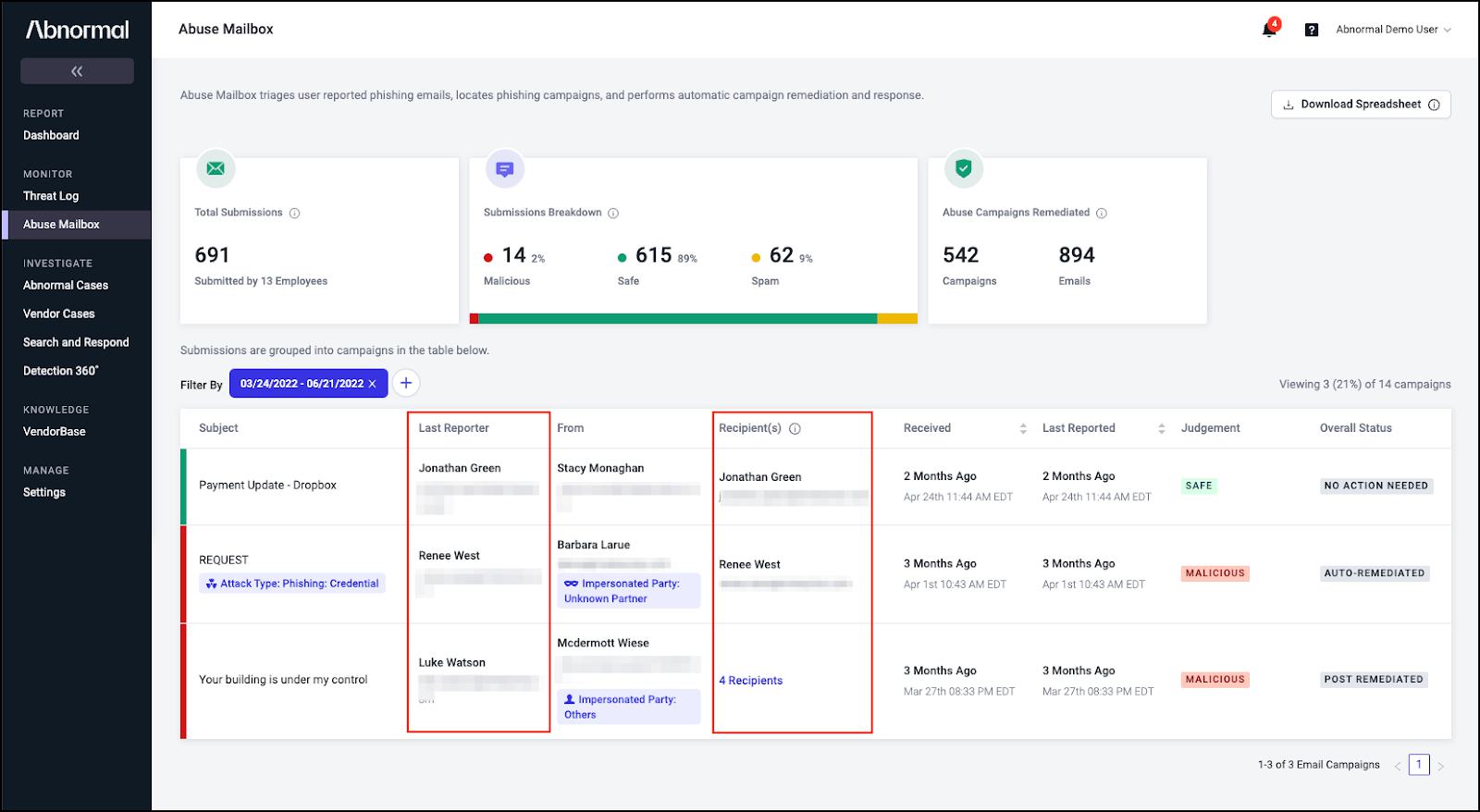This screenshot has height=812, width=1480.
Task: Open the help question mark icon
Action: pyautogui.click(x=1311, y=30)
